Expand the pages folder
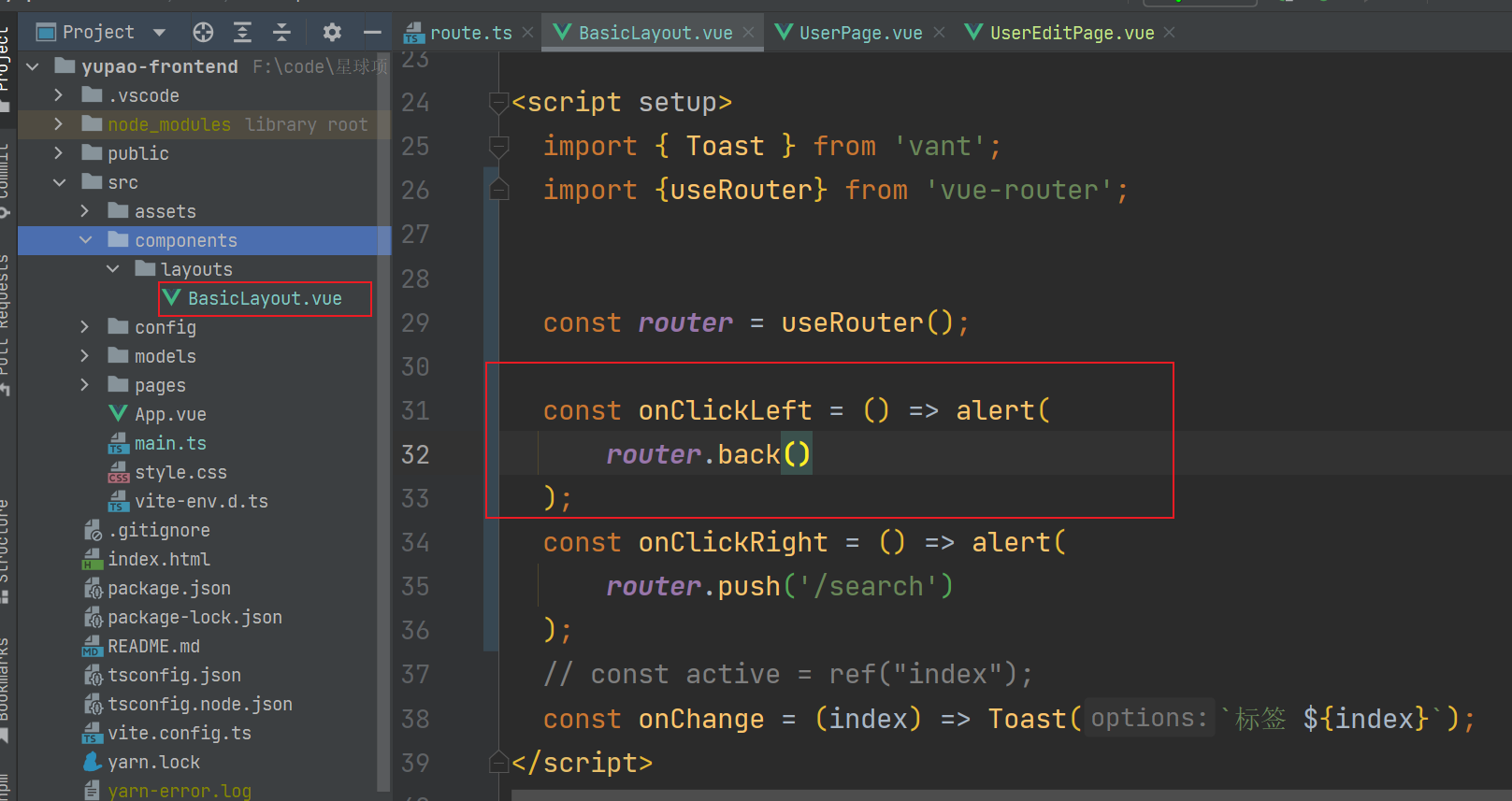 tap(85, 385)
